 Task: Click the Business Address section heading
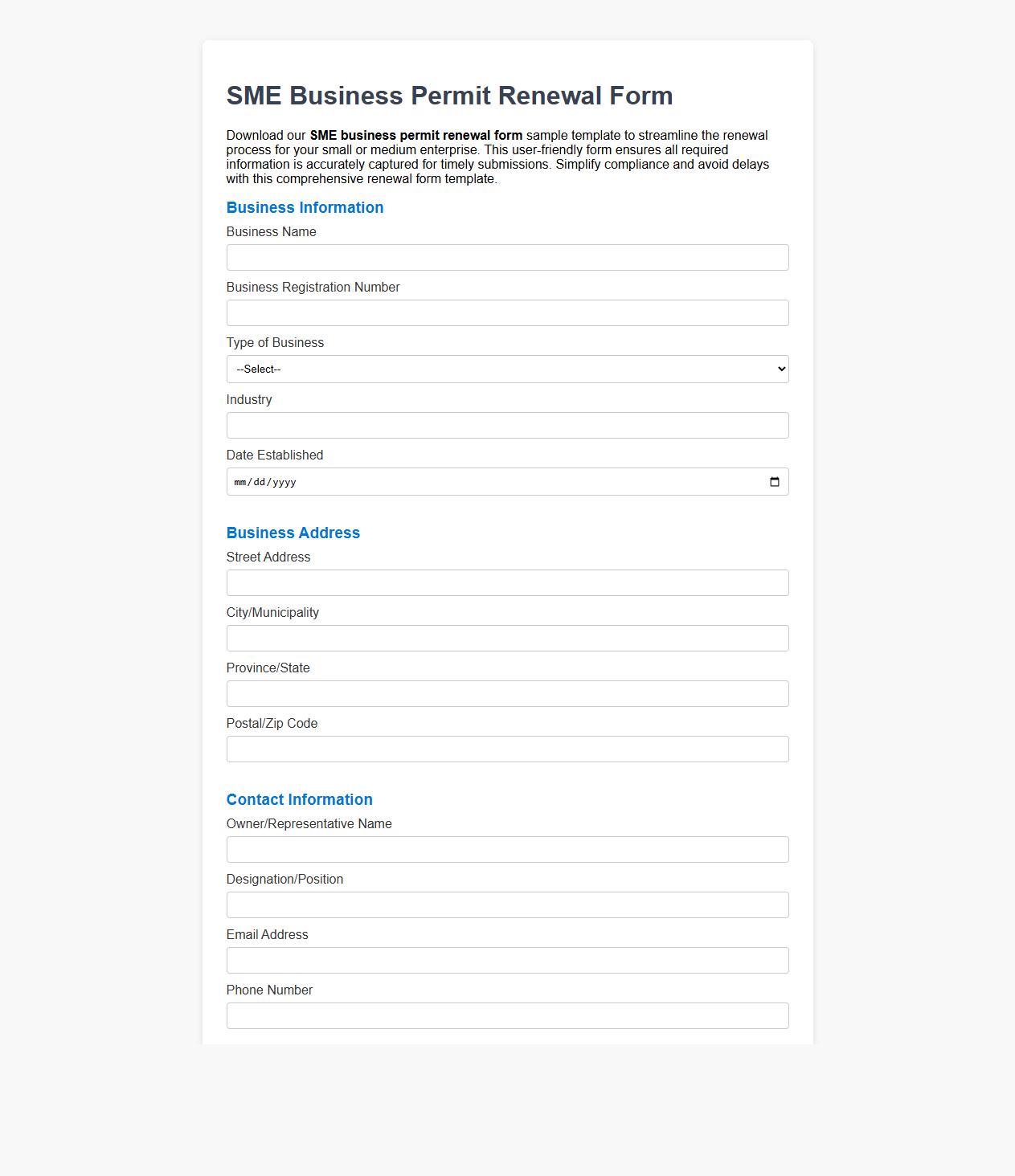[293, 533]
